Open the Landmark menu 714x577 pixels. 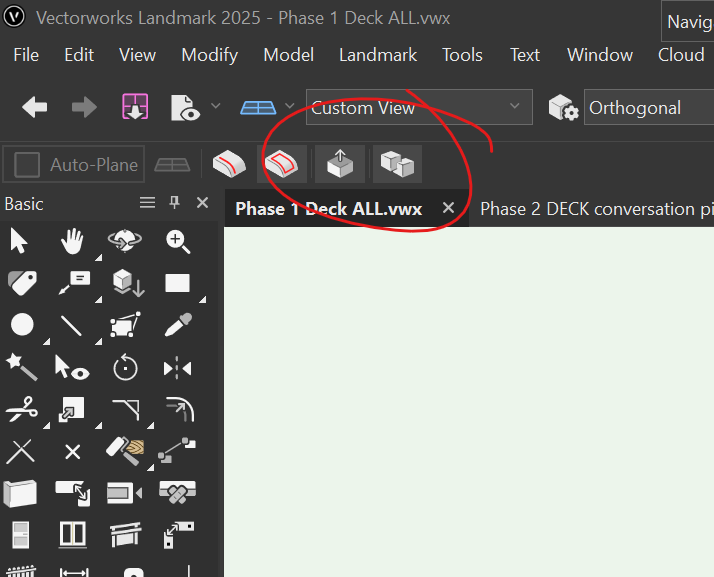coord(378,55)
